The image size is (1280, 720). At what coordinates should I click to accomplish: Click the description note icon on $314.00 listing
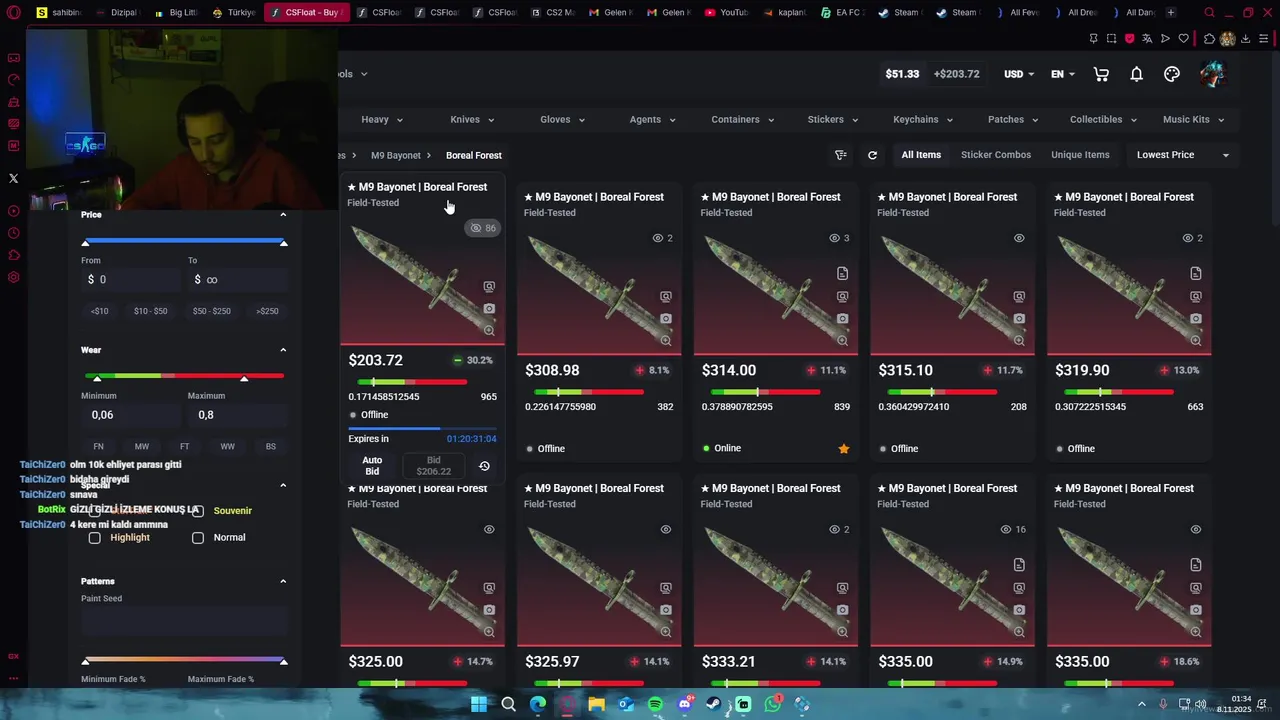click(x=843, y=274)
